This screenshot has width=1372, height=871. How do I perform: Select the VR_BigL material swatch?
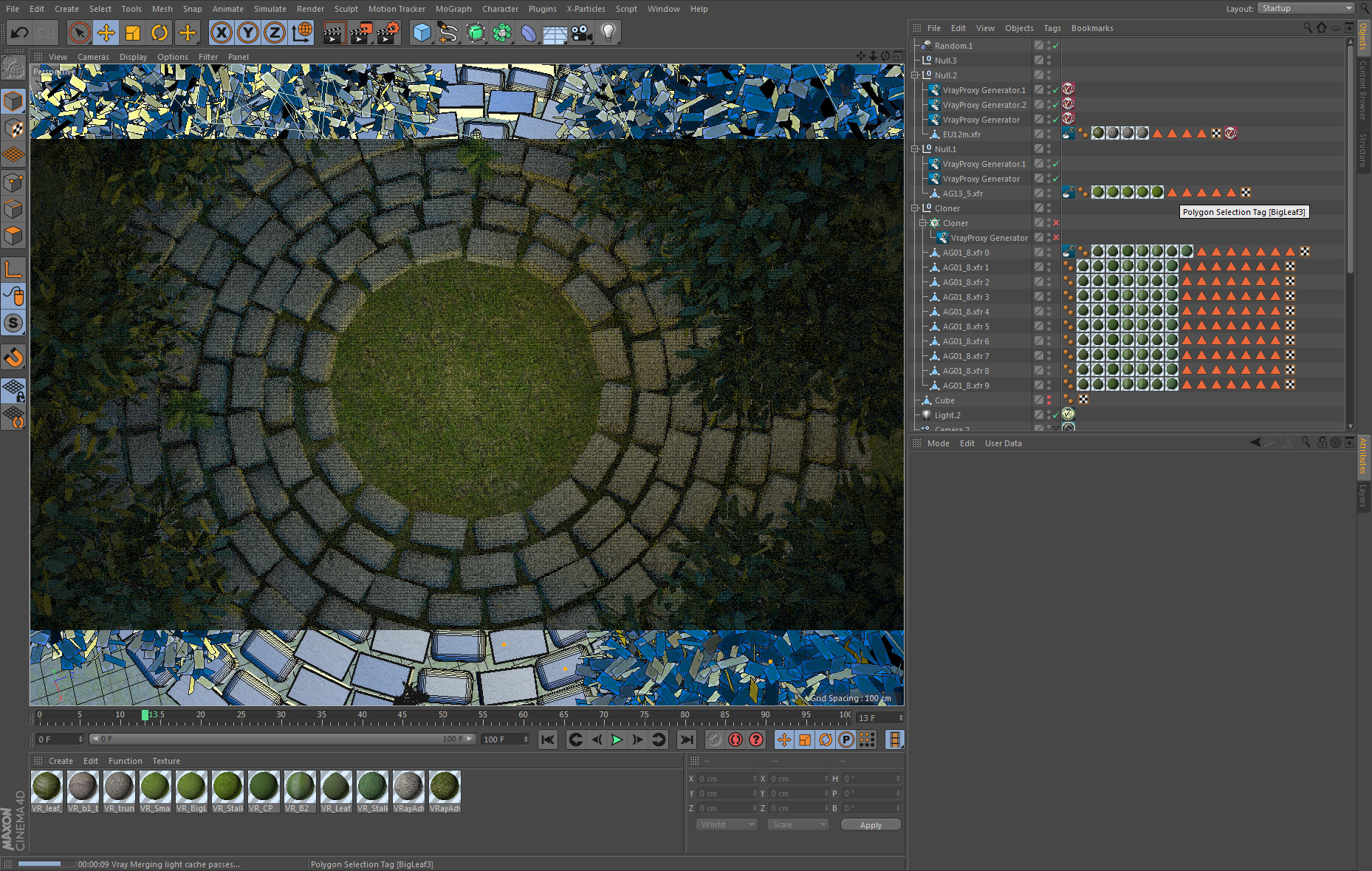click(x=191, y=787)
